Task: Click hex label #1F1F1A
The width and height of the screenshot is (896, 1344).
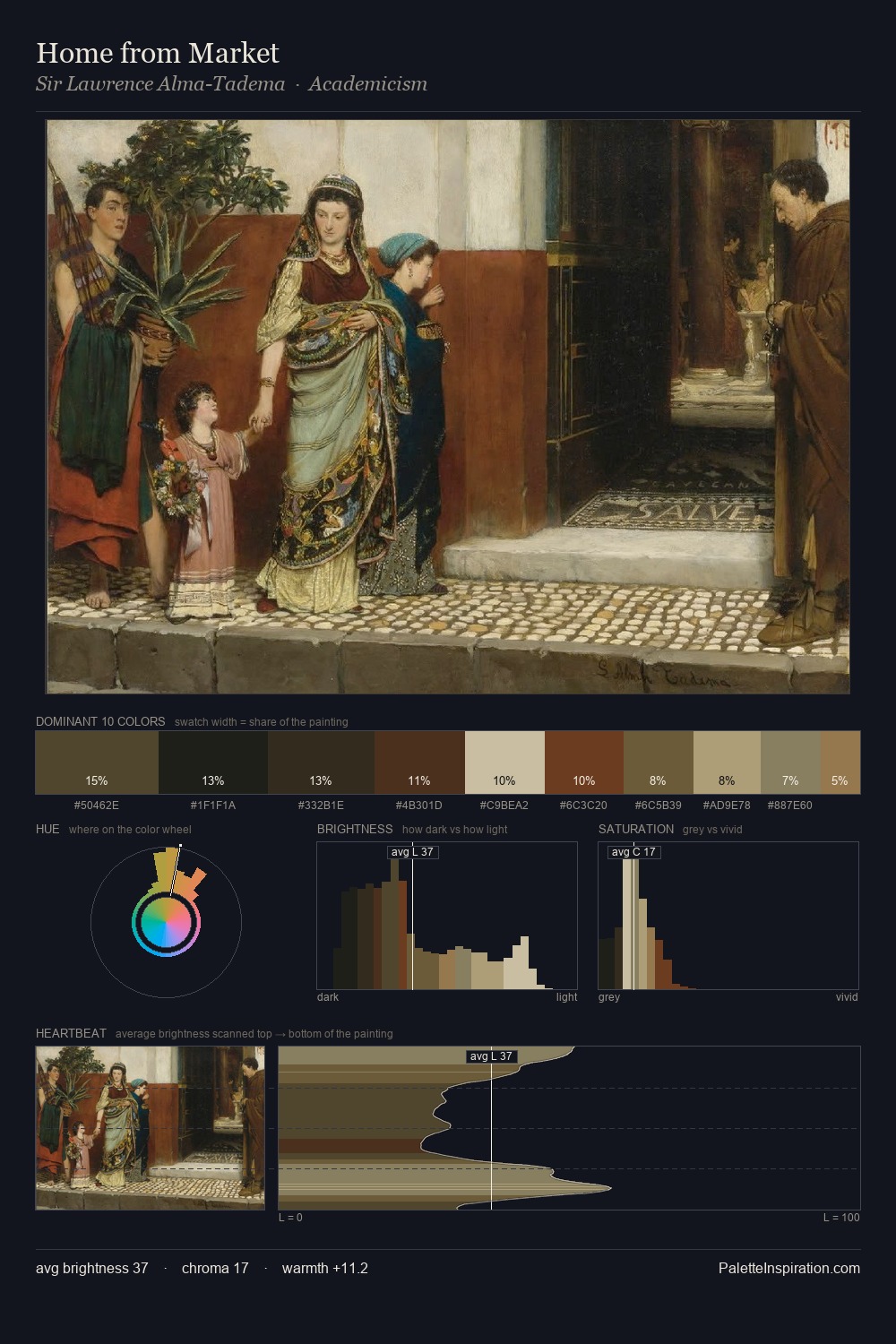Action: point(213,806)
